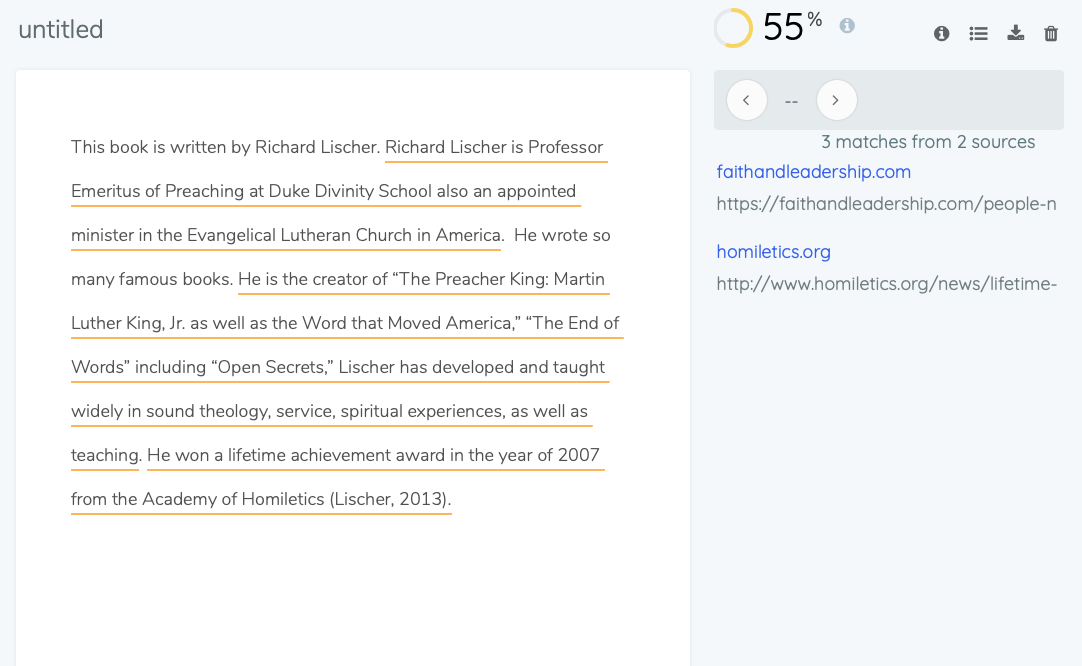Open the faithandleadership.com source link
This screenshot has width=1082, height=666.
click(x=814, y=172)
